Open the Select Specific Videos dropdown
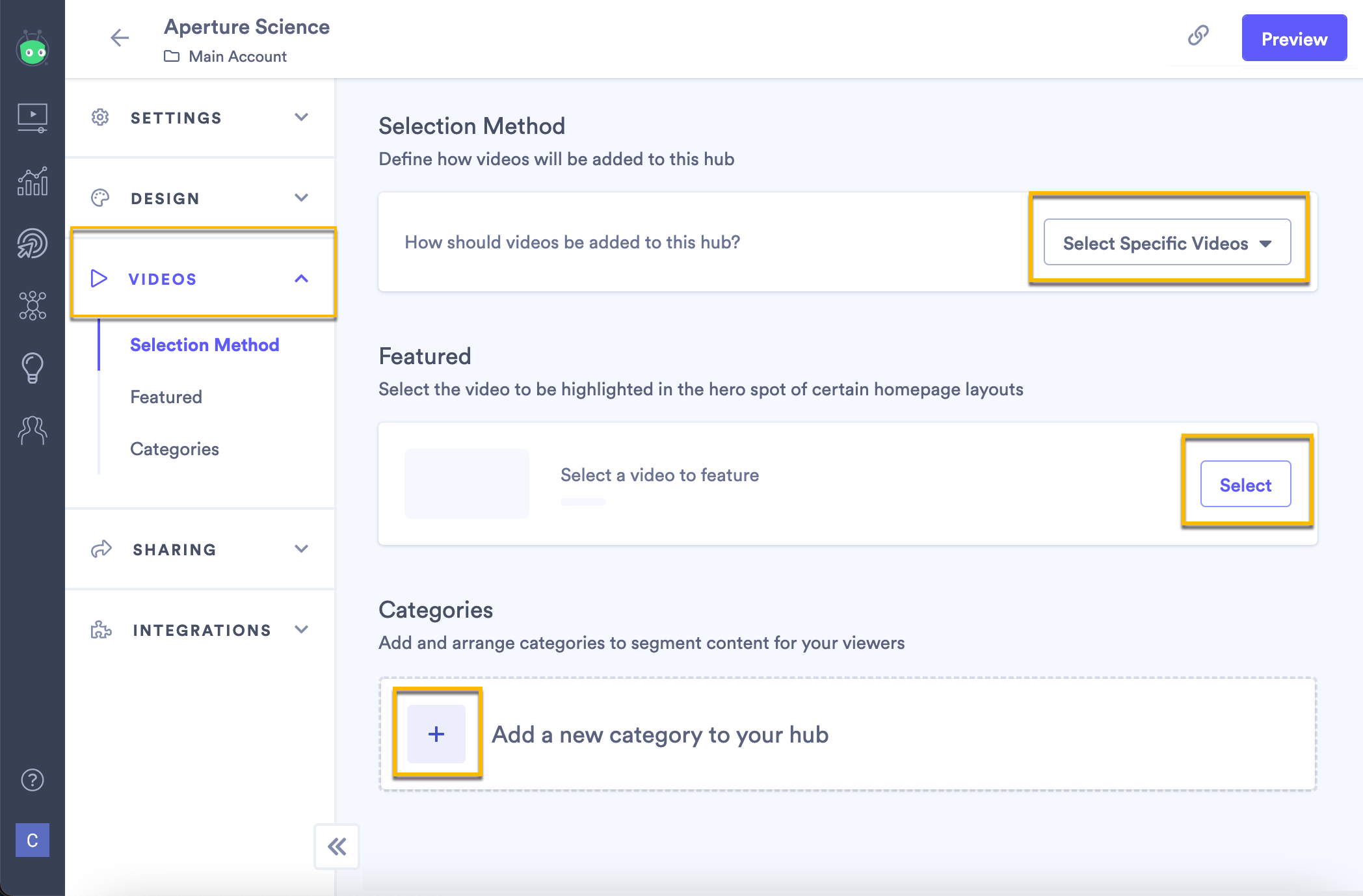 [1167, 243]
